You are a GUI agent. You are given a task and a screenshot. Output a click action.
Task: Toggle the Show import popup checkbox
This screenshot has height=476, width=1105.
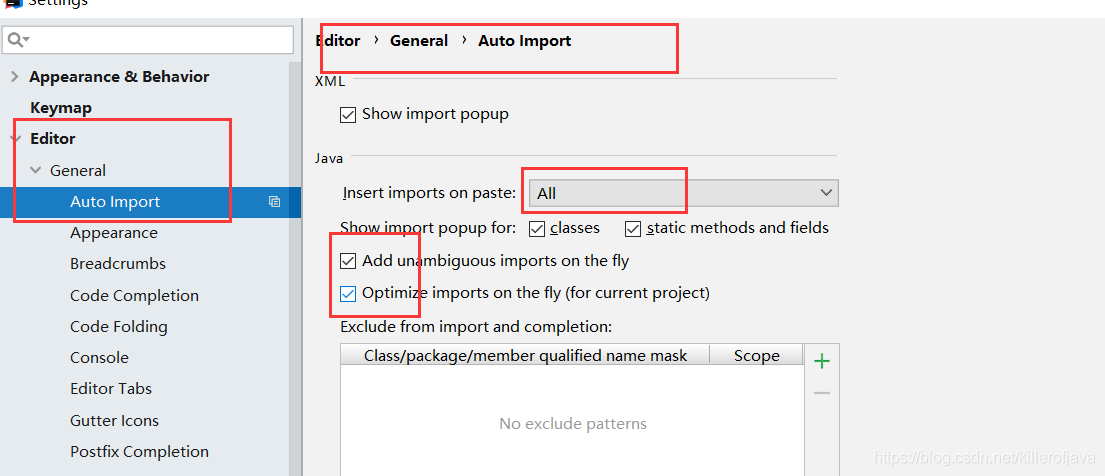point(348,115)
